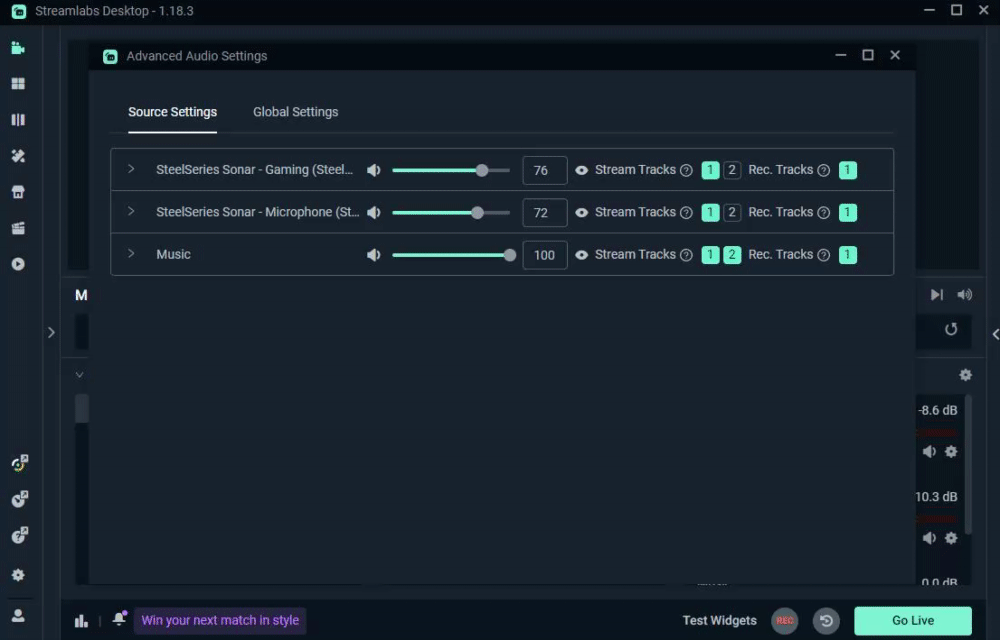Toggle visibility eye for Gaming source

click(x=581, y=170)
